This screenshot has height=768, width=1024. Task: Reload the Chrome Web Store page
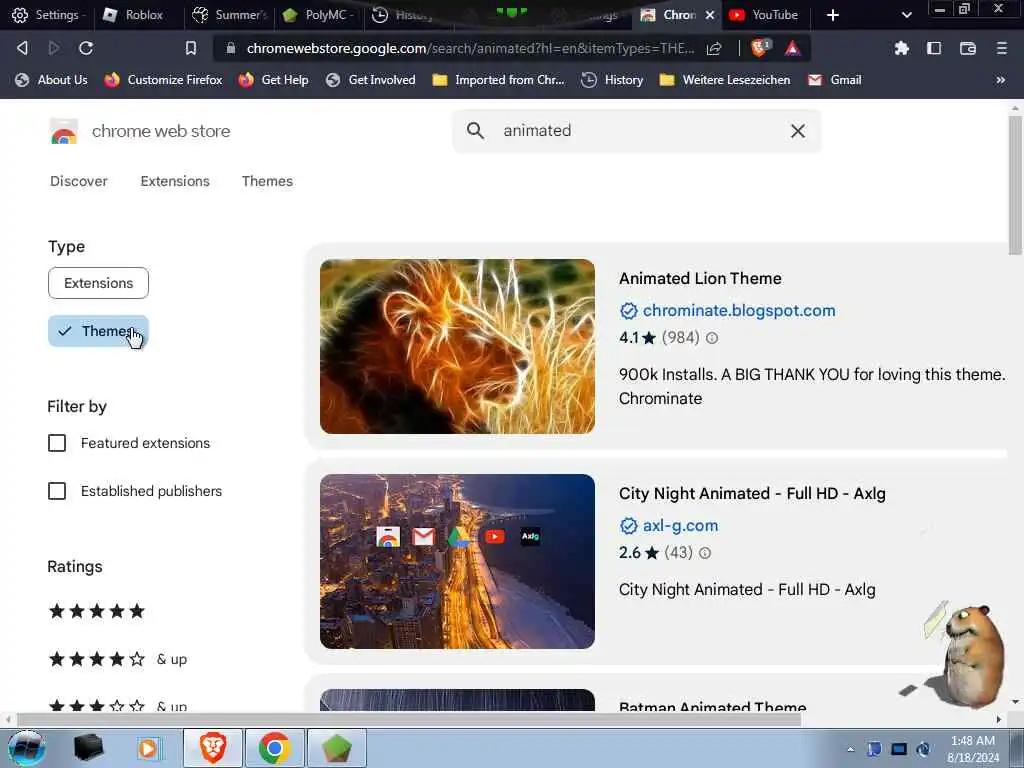[86, 48]
